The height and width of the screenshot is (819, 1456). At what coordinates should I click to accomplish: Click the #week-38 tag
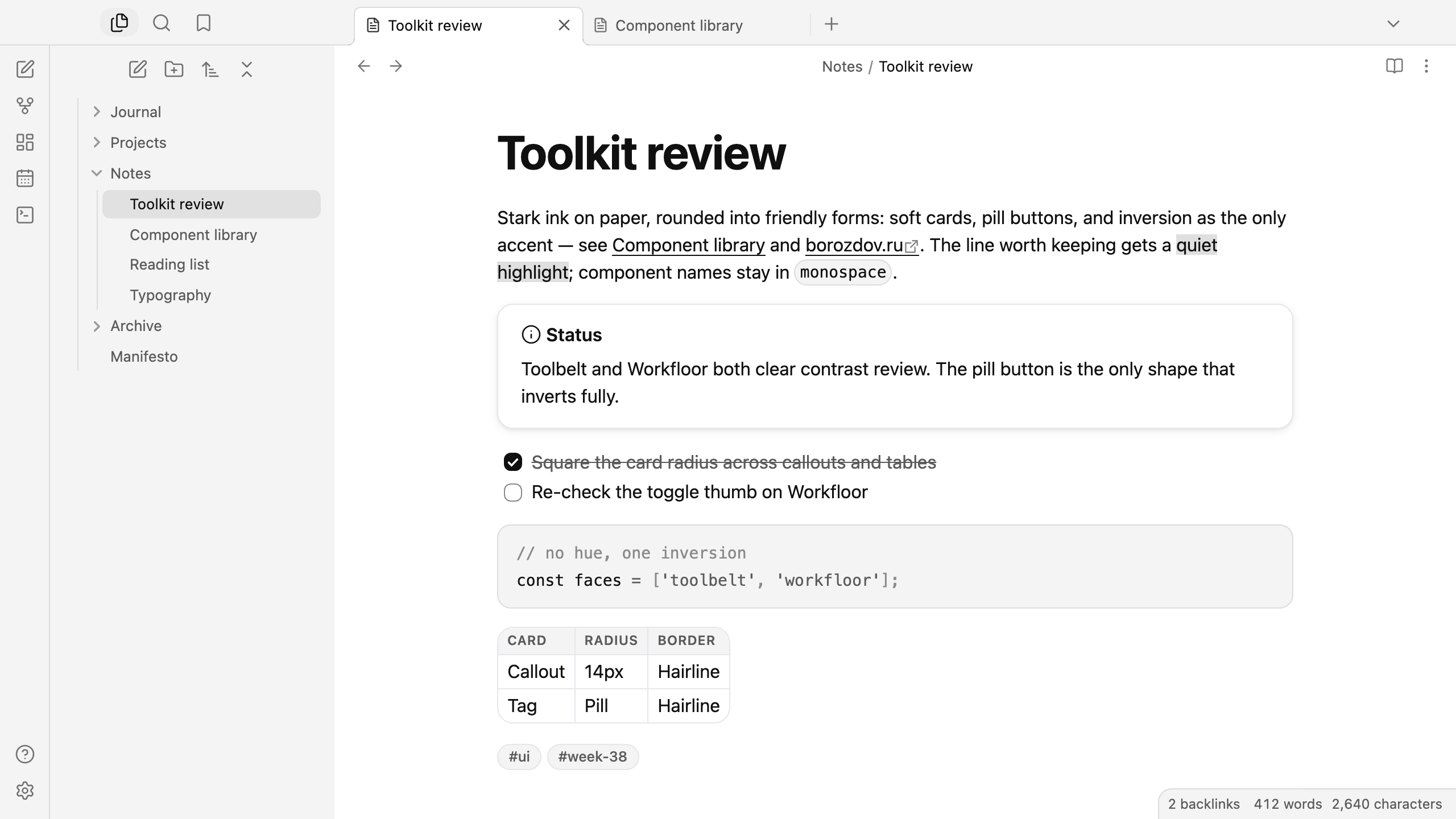coord(593,757)
